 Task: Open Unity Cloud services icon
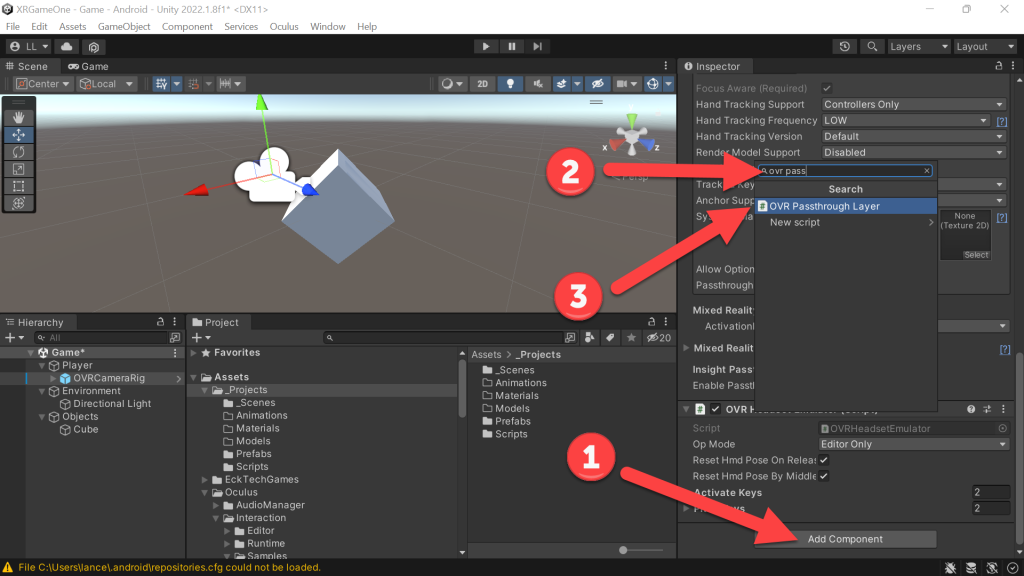tap(67, 46)
